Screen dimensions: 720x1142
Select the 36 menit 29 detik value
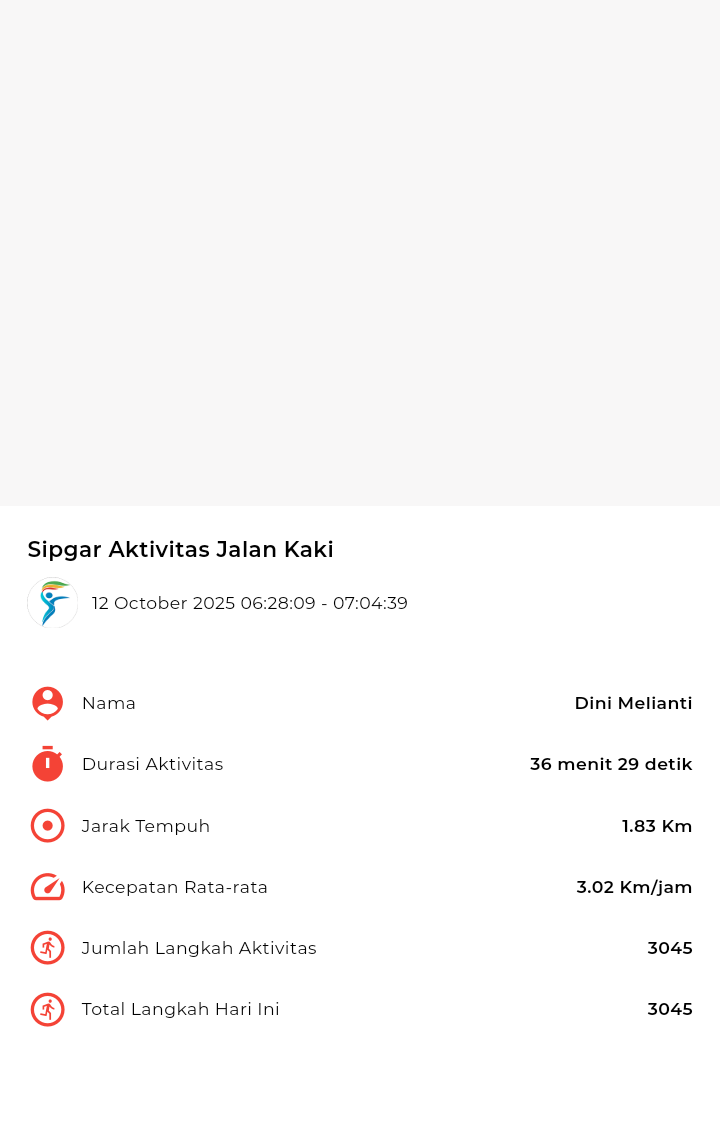pos(610,764)
